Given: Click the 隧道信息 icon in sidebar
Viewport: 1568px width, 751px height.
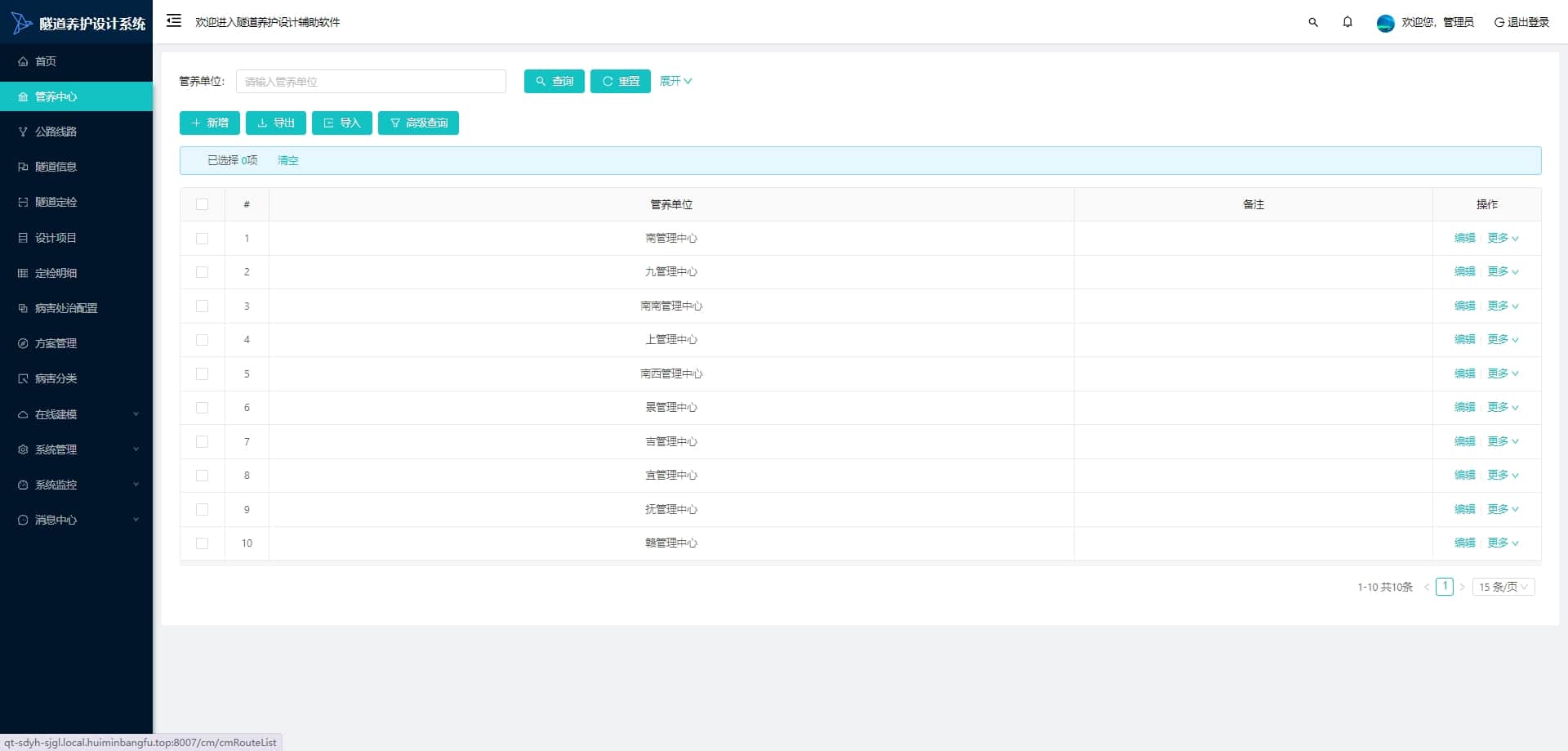Looking at the screenshot, I should click(x=23, y=167).
